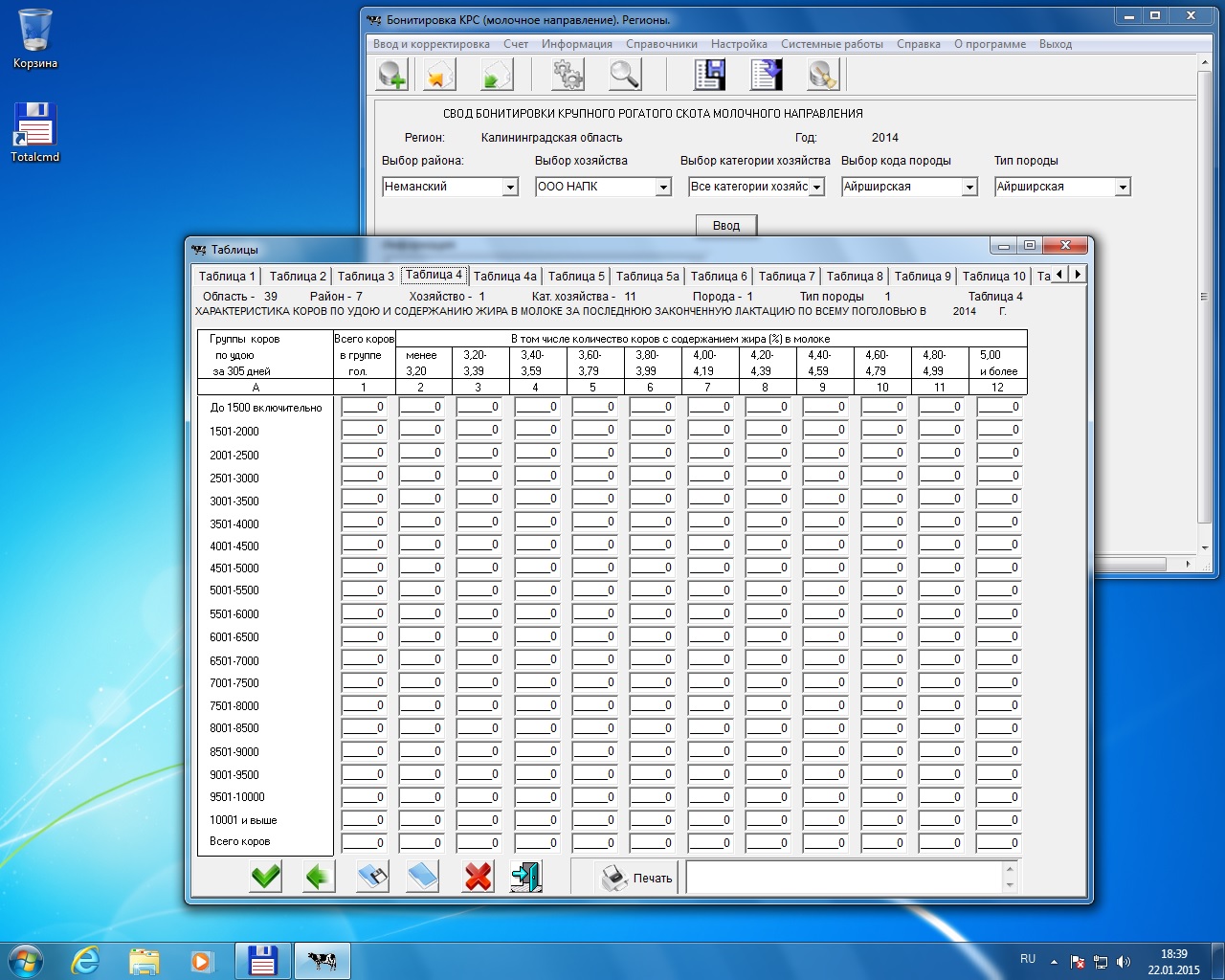
Task: Click the floppy disk with list icon
Action: point(709,74)
